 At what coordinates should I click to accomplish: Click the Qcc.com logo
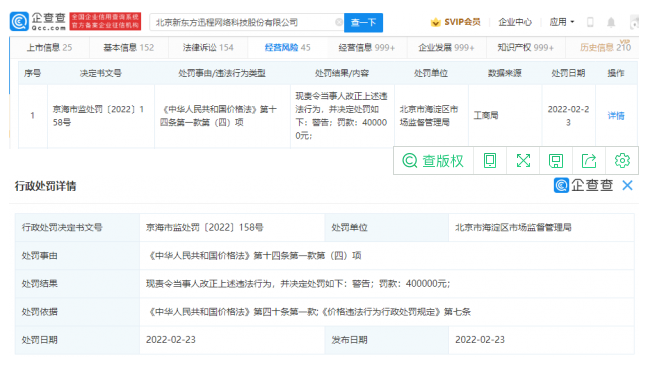[x=38, y=22]
